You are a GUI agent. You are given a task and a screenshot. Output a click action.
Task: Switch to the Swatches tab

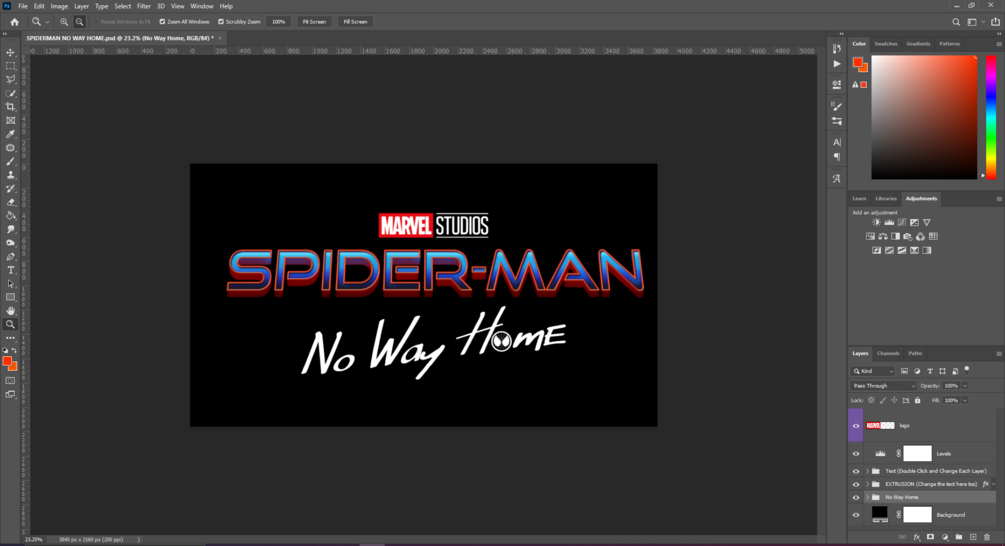tap(885, 44)
